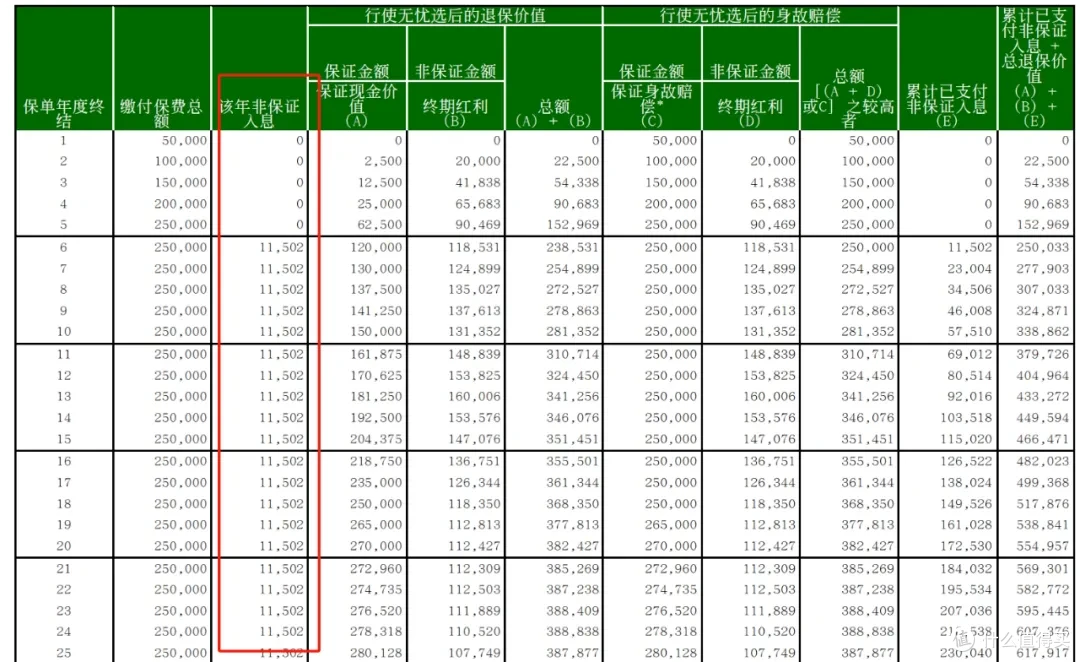Click cumulative income value 161,028

click(966, 524)
